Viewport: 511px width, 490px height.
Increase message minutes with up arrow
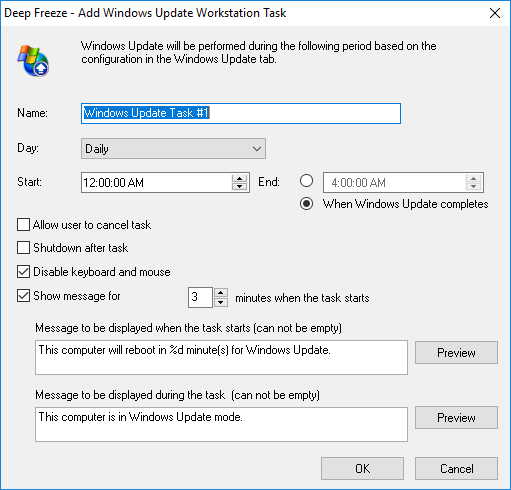click(x=220, y=293)
